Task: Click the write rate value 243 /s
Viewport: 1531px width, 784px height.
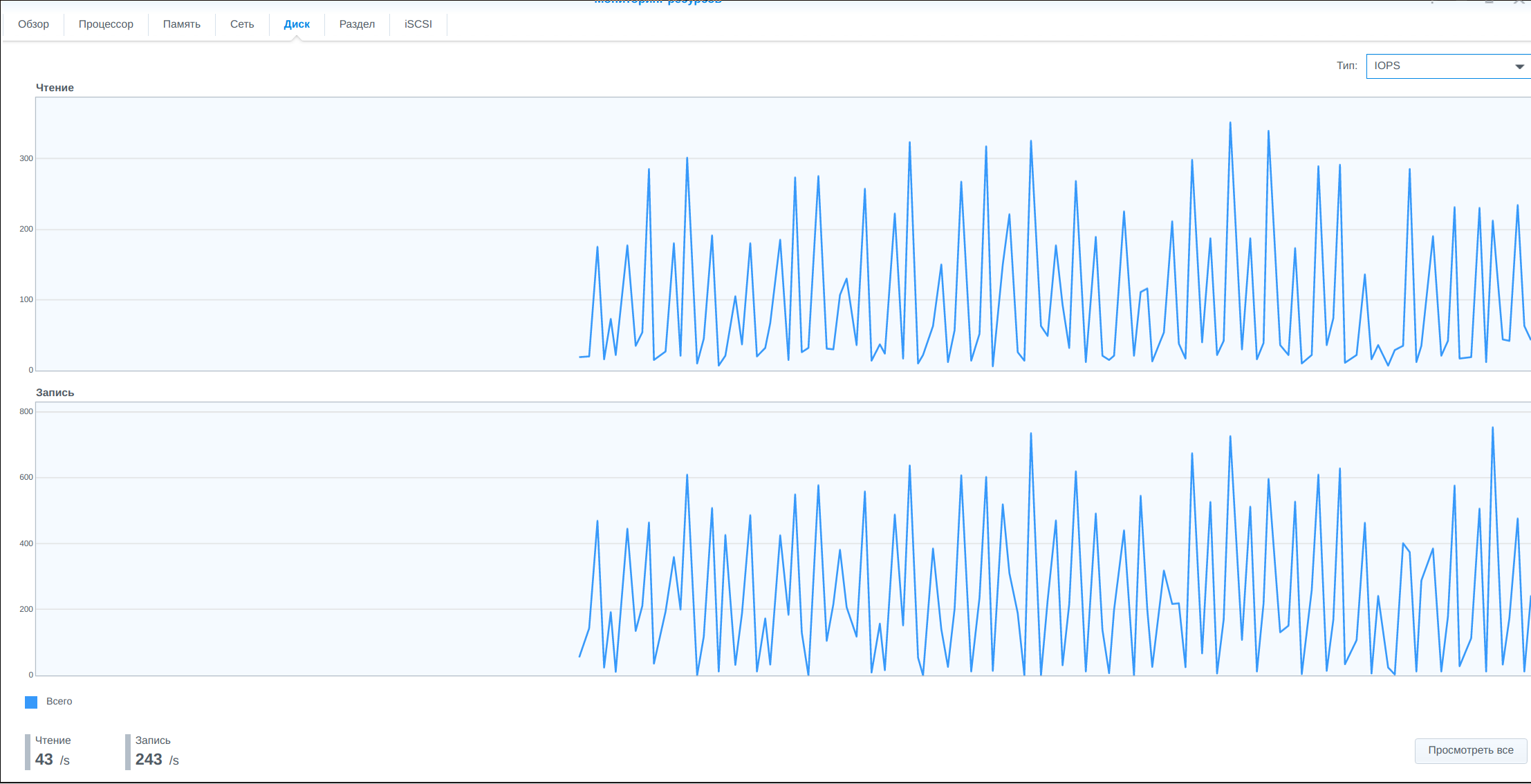Action: pos(157,760)
